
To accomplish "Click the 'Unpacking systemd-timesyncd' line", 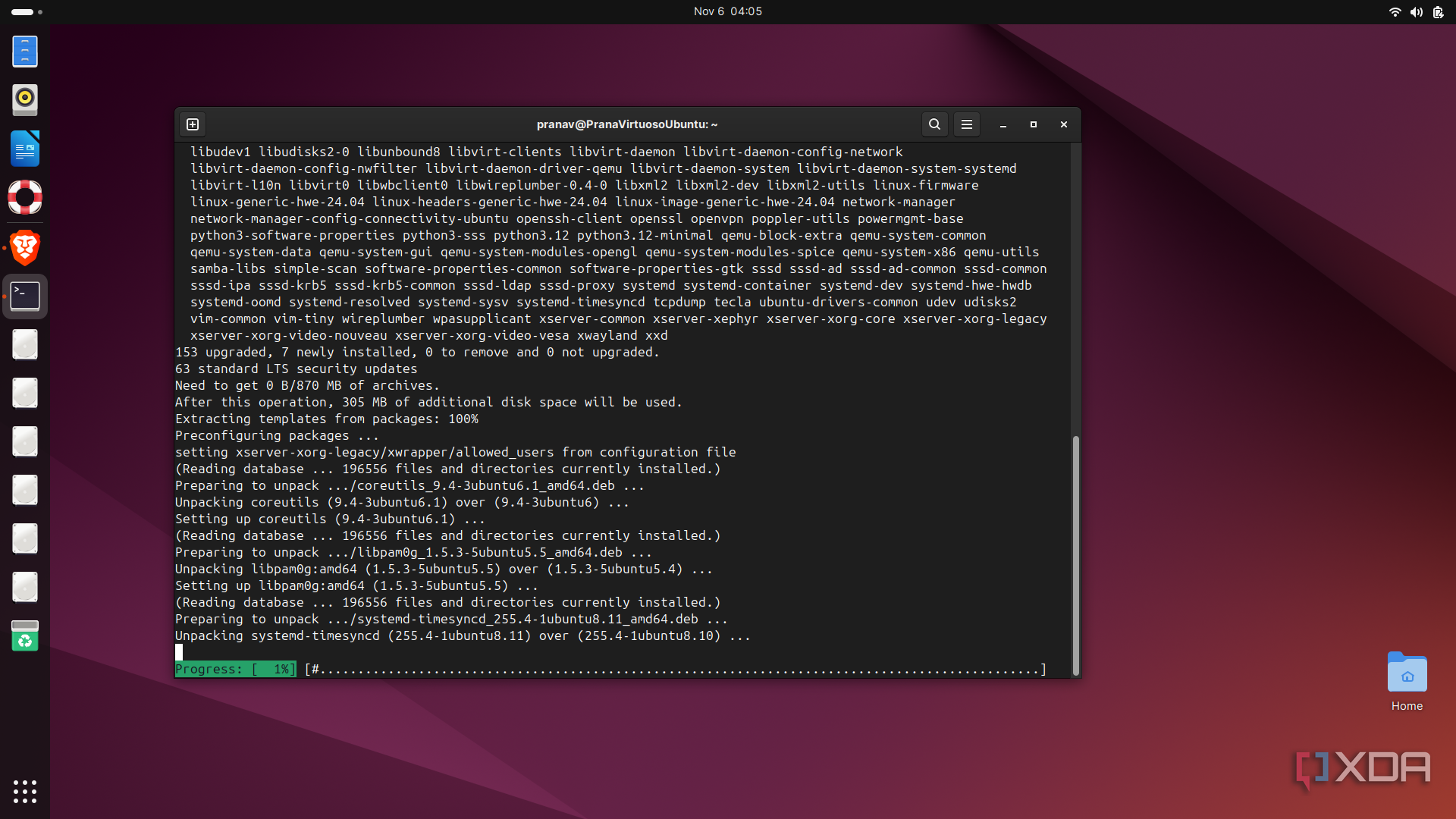I will click(463, 635).
